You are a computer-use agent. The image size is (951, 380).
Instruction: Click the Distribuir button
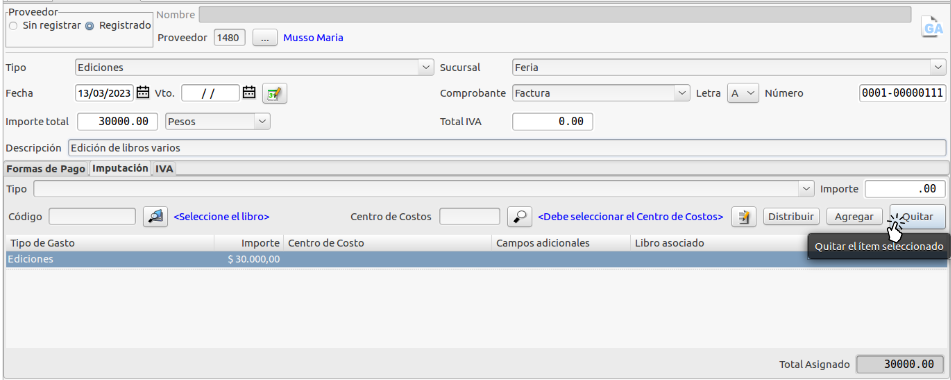(791, 216)
